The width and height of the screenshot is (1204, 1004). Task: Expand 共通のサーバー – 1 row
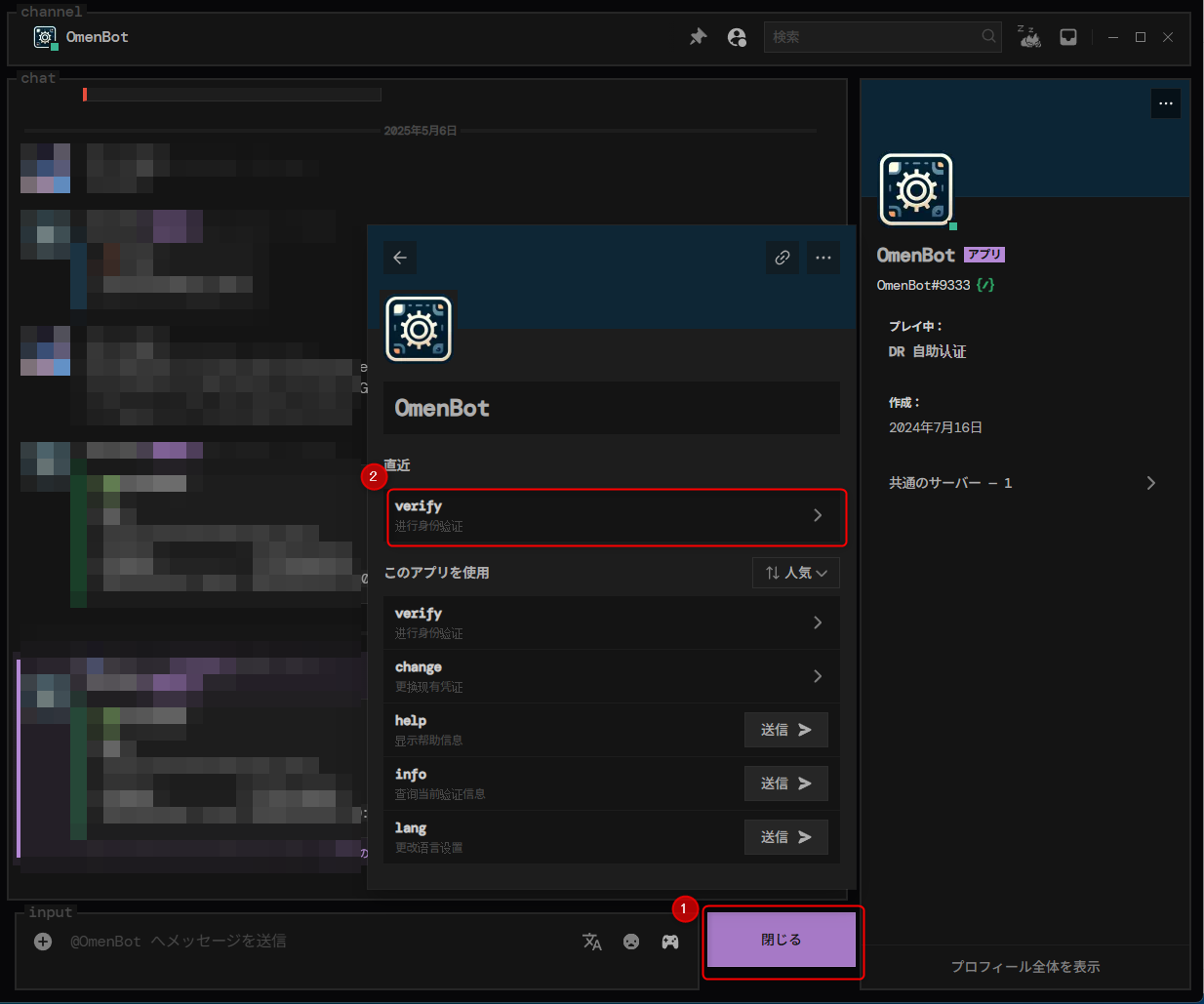click(x=1023, y=483)
